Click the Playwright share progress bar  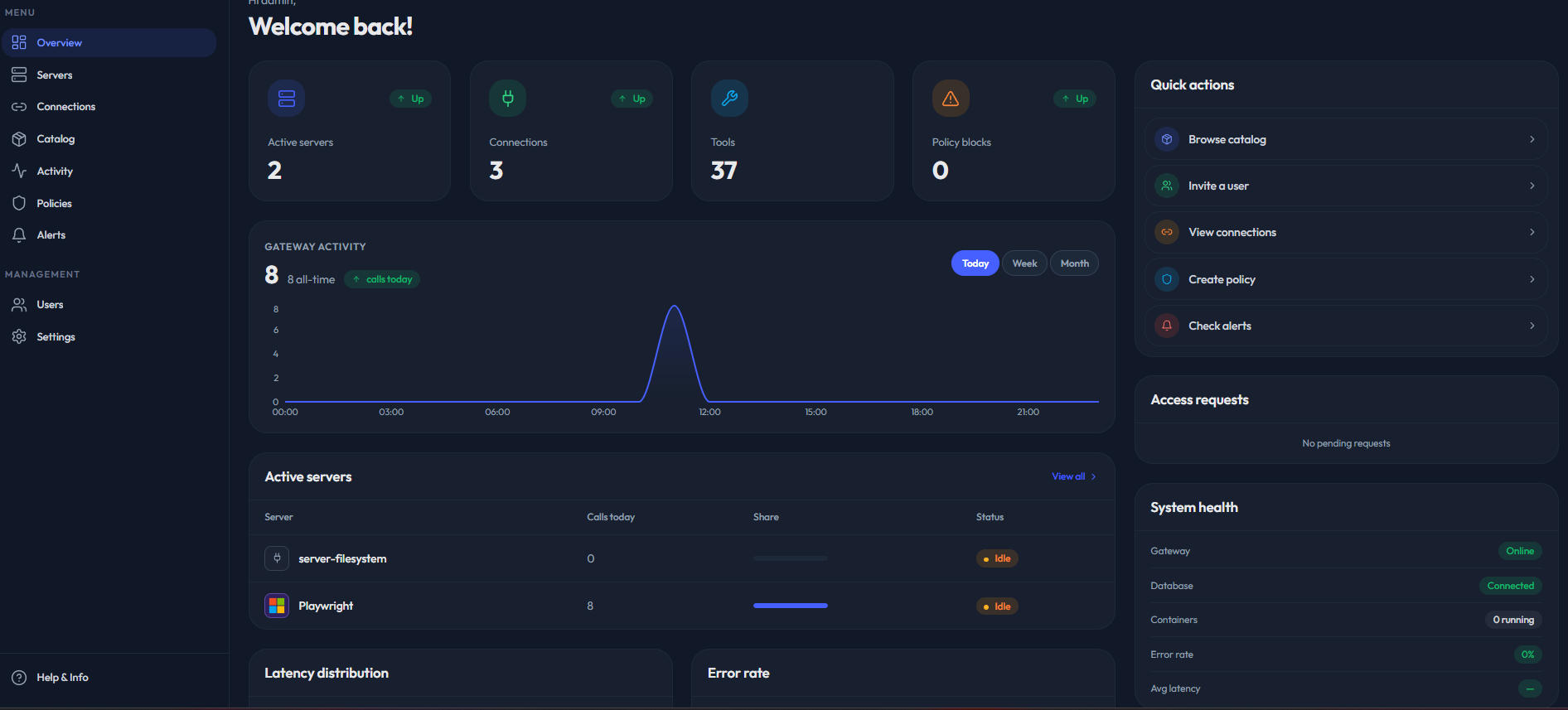pyautogui.click(x=791, y=606)
